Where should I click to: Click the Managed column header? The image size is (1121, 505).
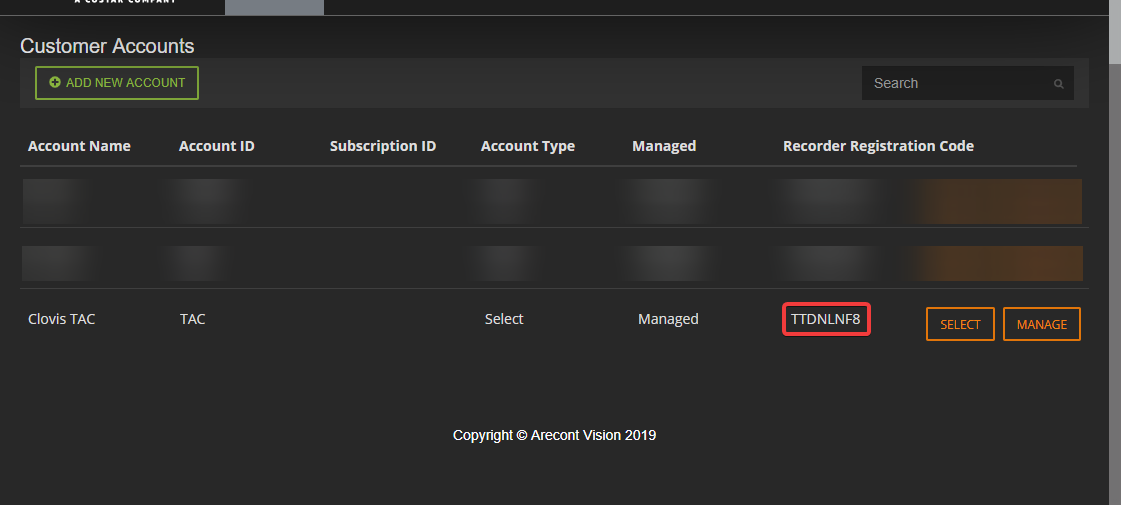pos(663,146)
